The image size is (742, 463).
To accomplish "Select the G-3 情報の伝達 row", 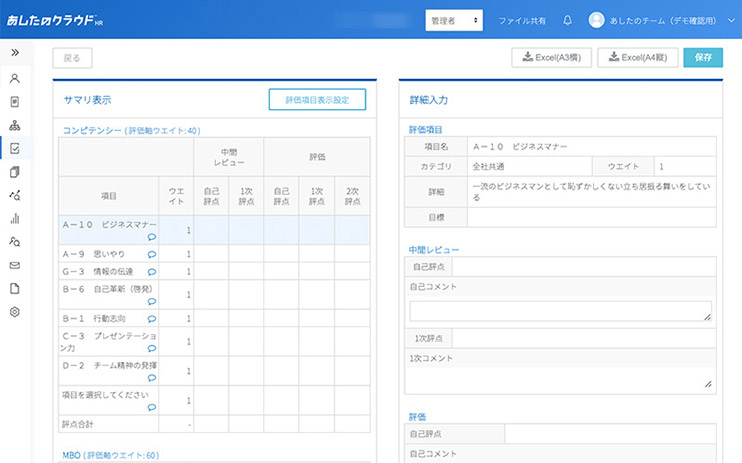I will [x=214, y=271].
